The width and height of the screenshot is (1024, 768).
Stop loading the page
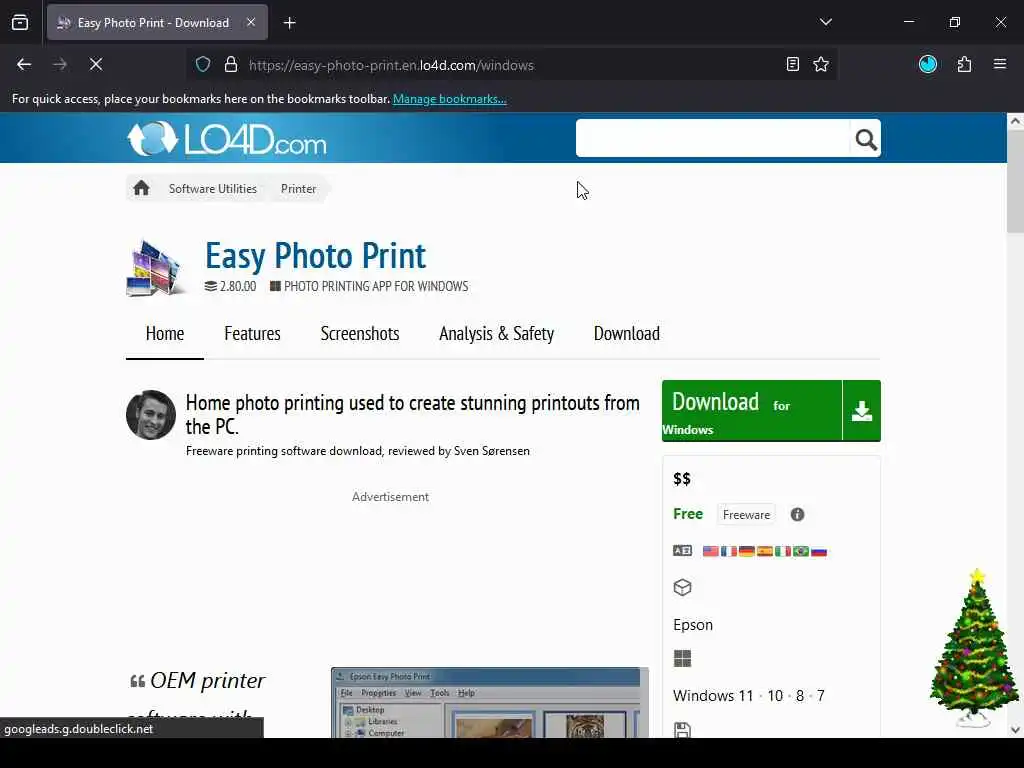click(x=96, y=65)
